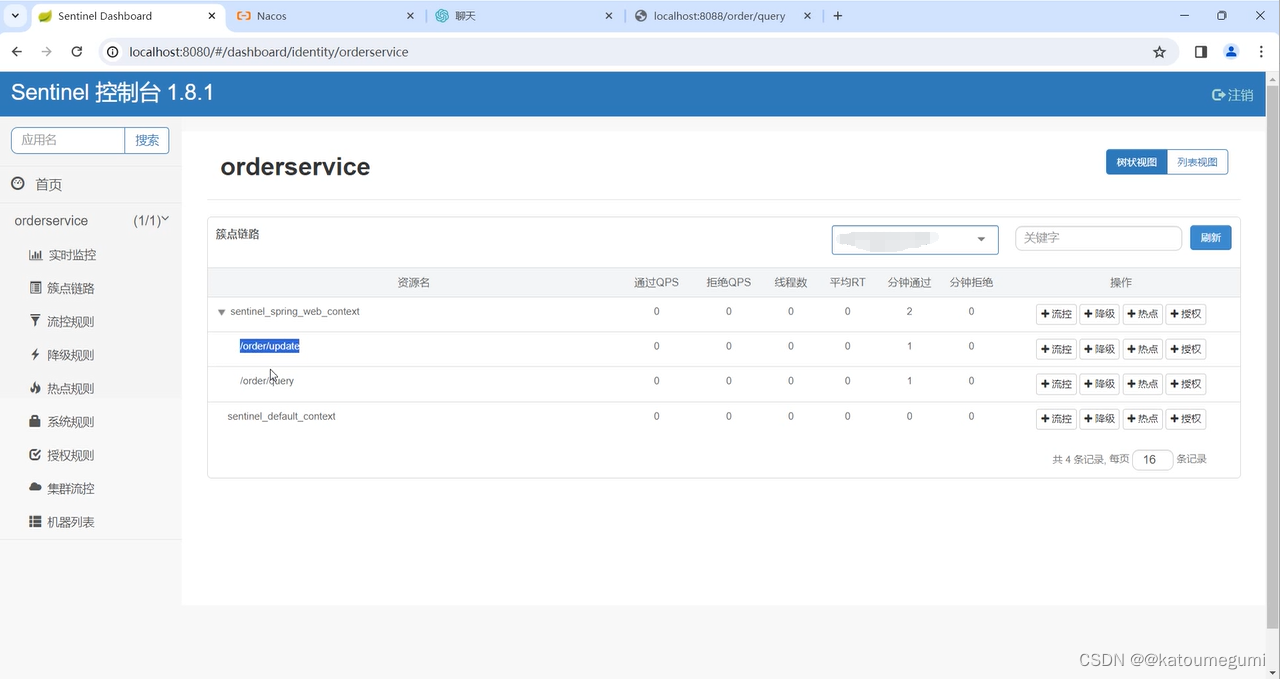
Task: Add 授权 rule for /order/query
Action: [1185, 384]
